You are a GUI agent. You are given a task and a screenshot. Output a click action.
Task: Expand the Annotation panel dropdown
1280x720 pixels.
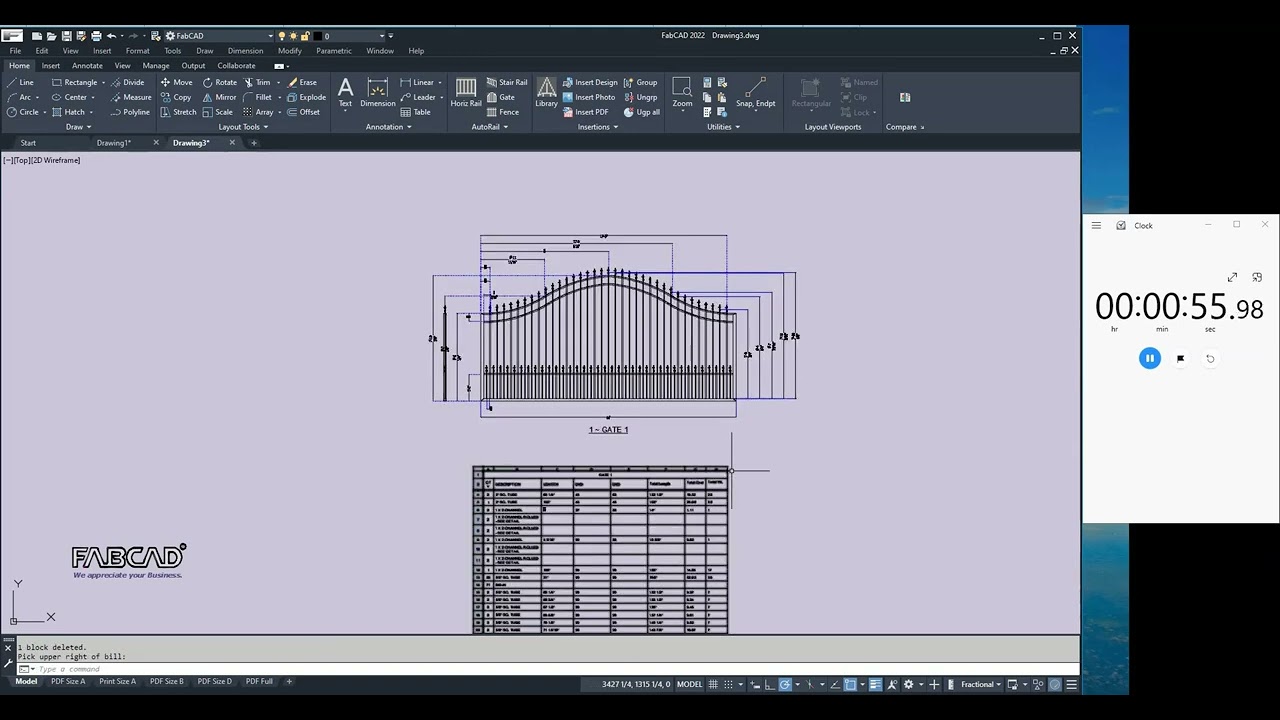click(x=388, y=127)
